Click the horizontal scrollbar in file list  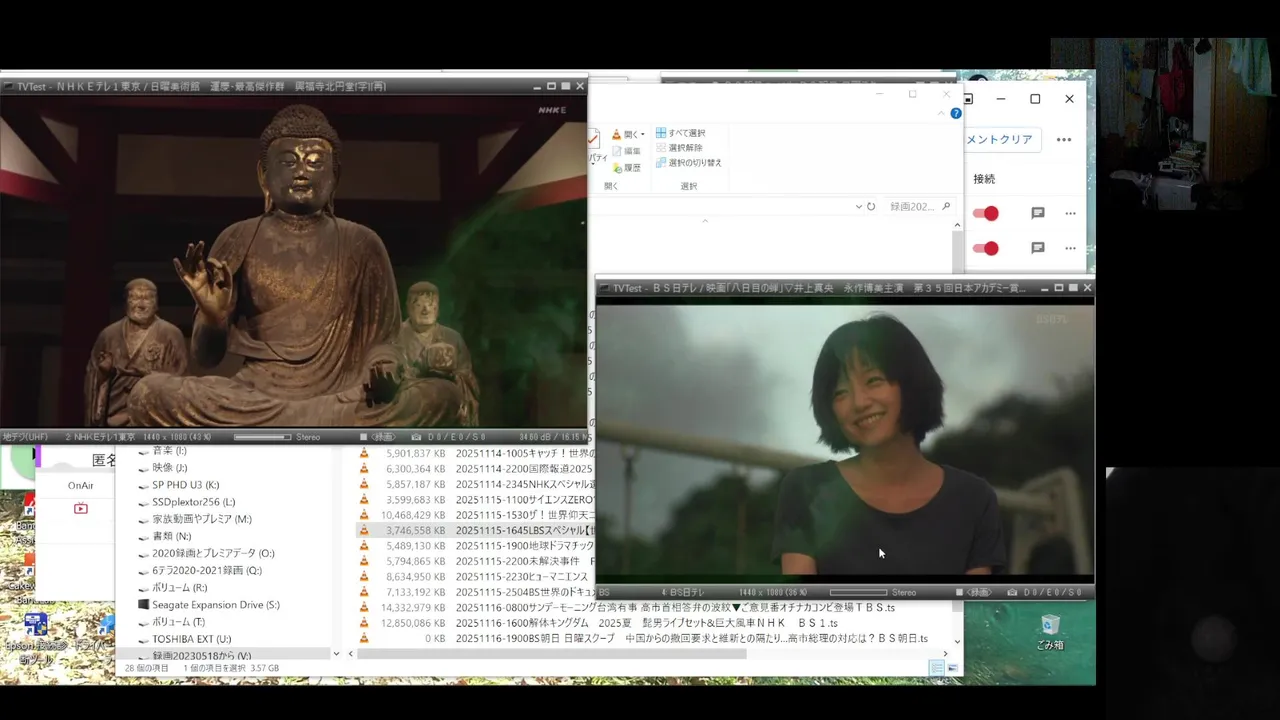pyautogui.click(x=552, y=654)
